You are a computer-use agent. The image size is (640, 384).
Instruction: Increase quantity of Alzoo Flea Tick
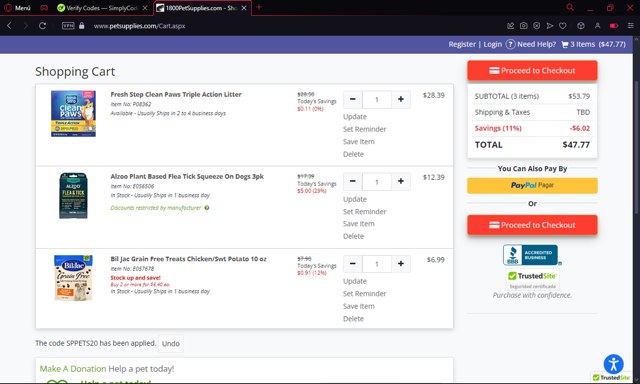pos(401,181)
